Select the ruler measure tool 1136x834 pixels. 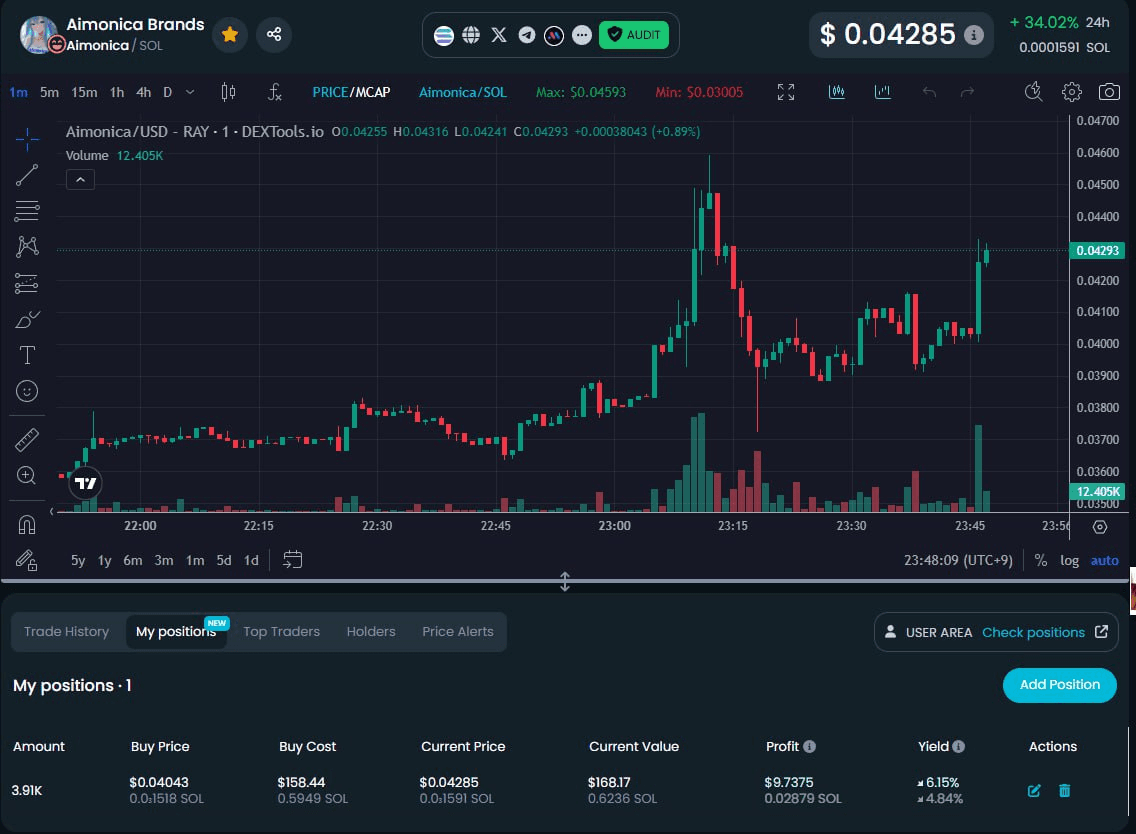(27, 439)
